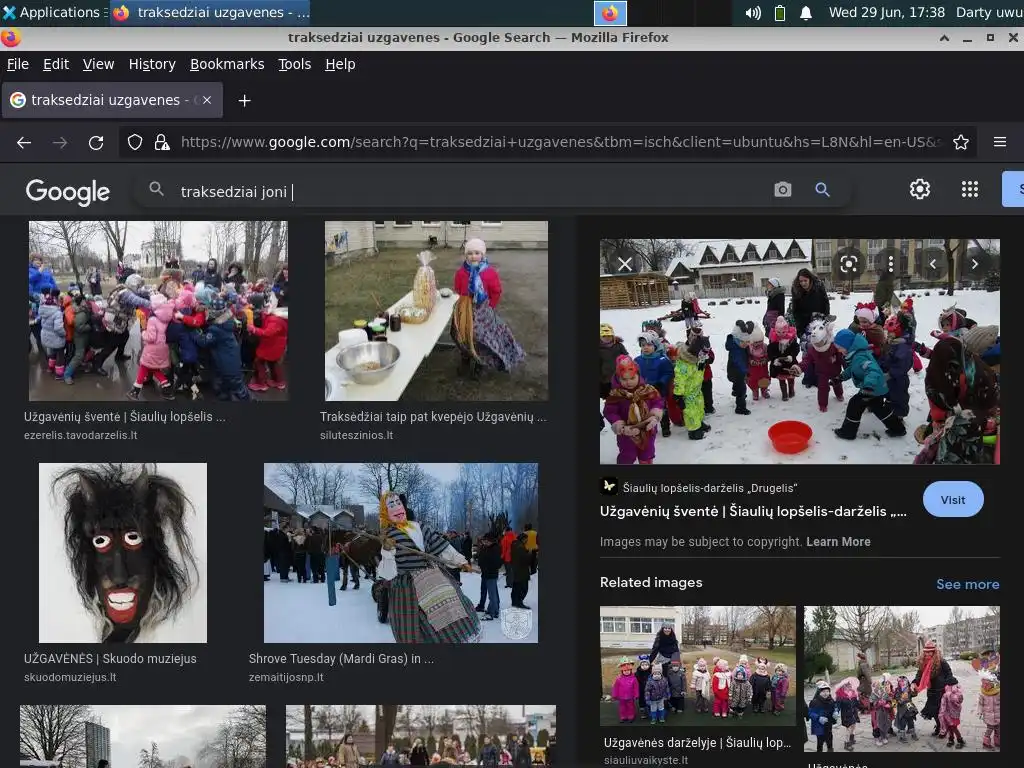Open the View menu
Image resolution: width=1024 pixels, height=768 pixels.
[x=98, y=64]
